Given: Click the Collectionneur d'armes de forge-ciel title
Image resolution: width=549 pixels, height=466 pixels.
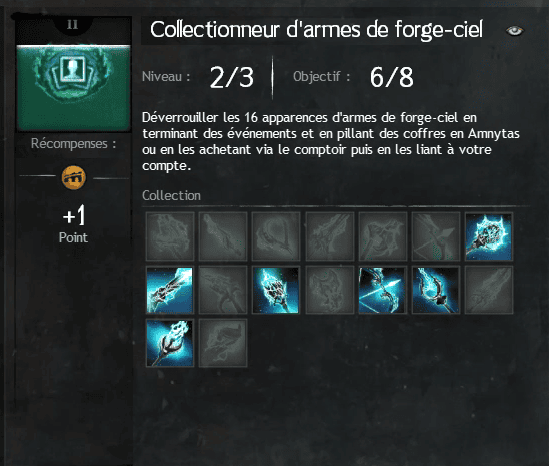Looking at the screenshot, I should pyautogui.click(x=317, y=29).
